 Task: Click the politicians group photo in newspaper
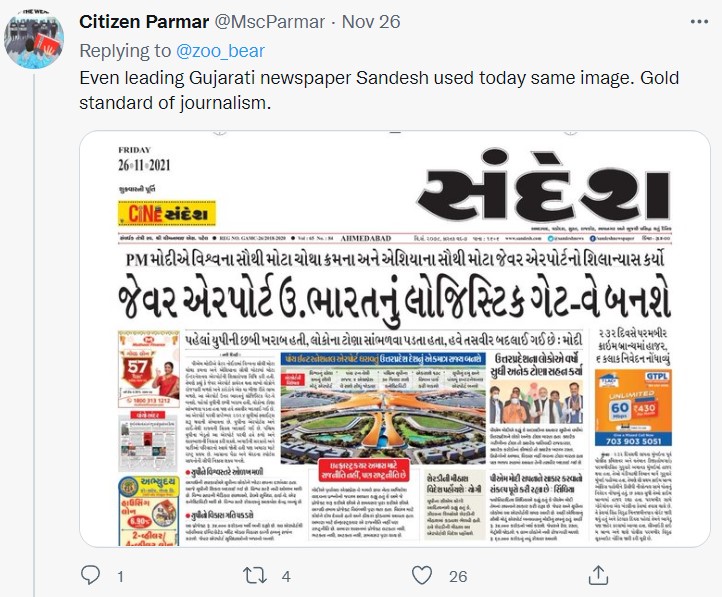click(536, 401)
